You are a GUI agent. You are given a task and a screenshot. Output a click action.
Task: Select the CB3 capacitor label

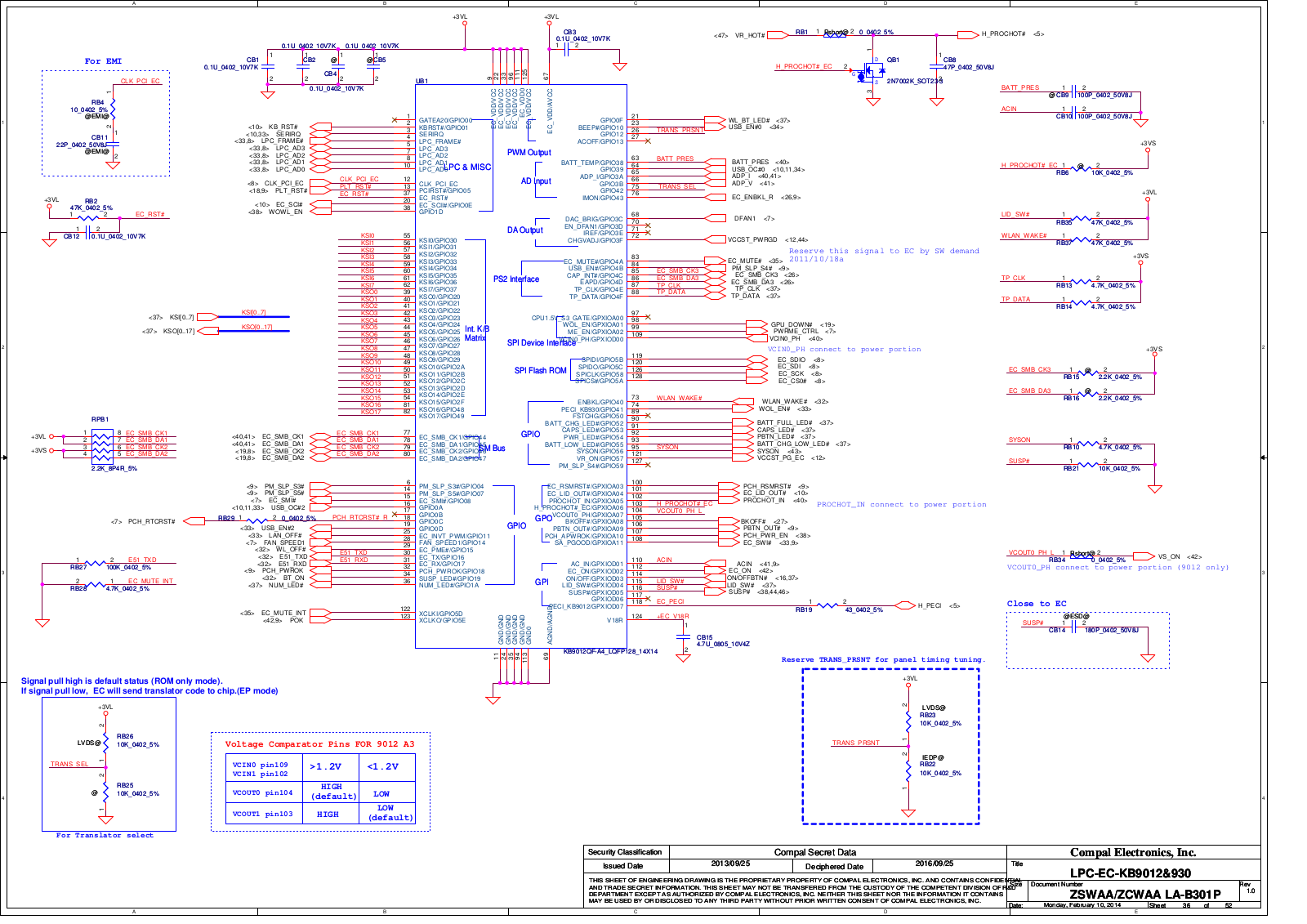[569, 32]
